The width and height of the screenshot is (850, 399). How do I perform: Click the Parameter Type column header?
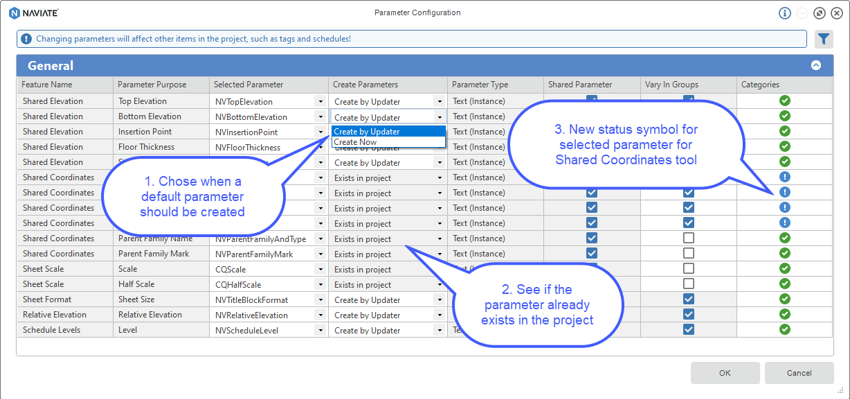tap(495, 85)
